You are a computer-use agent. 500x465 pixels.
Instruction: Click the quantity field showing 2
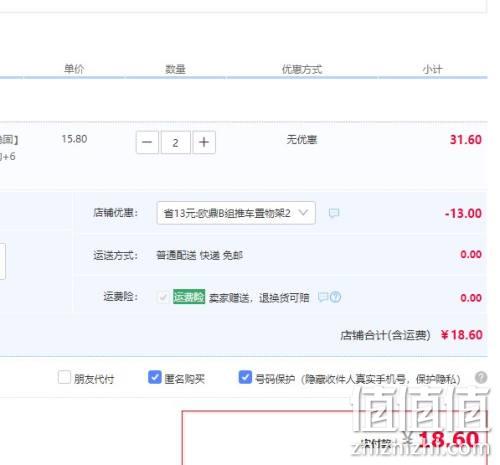(x=176, y=142)
